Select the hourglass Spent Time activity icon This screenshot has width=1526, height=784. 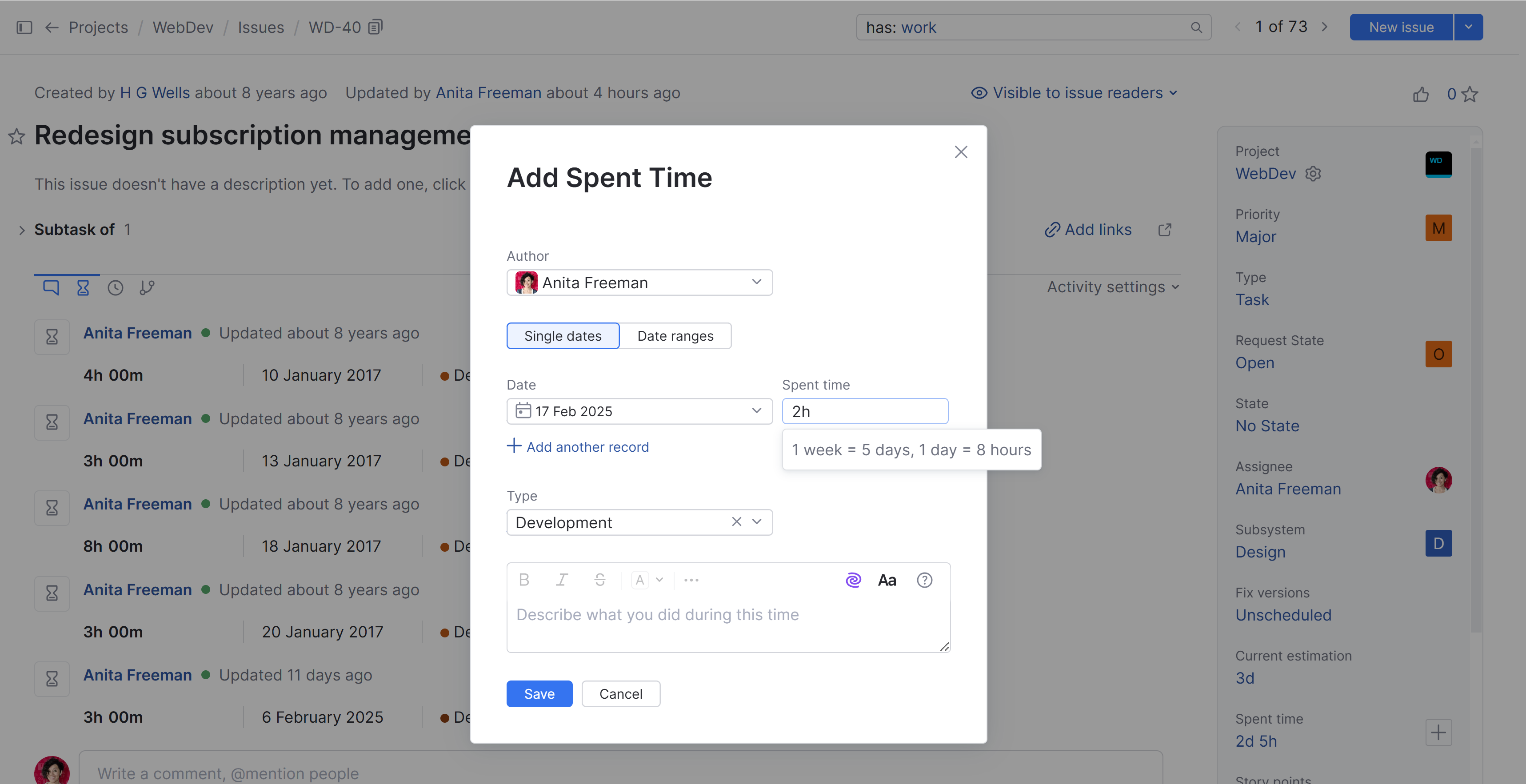(x=83, y=288)
